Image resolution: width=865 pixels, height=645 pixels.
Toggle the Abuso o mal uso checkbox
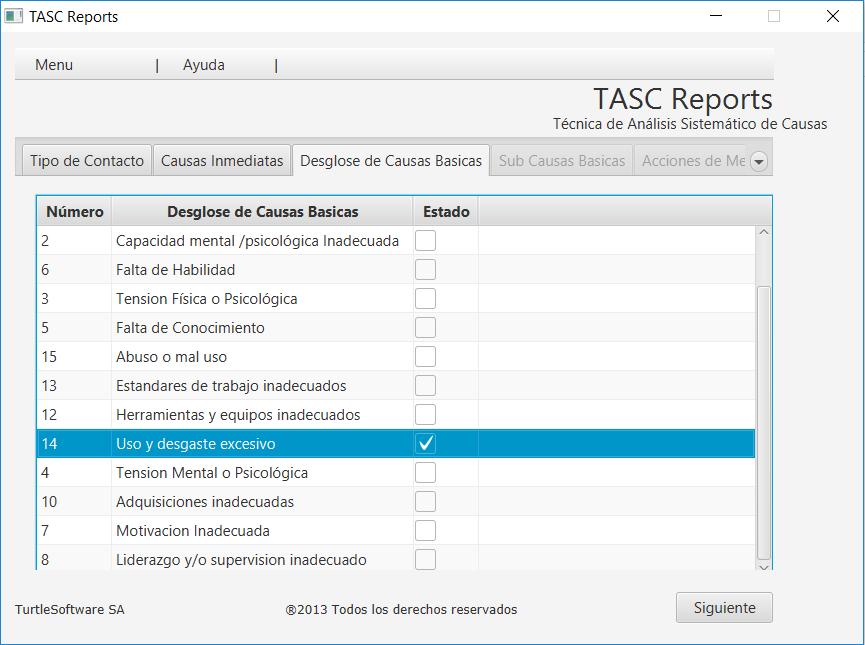click(x=425, y=356)
